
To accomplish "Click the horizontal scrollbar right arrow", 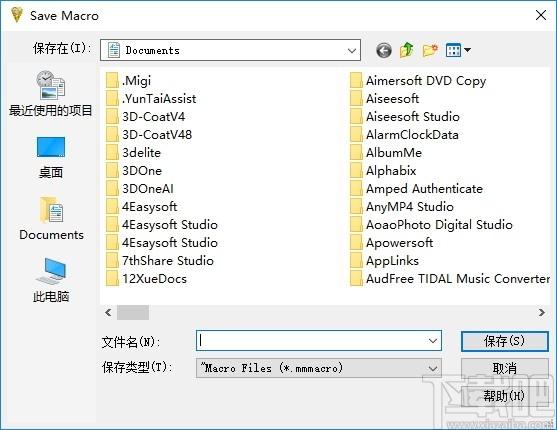I will tap(542, 313).
